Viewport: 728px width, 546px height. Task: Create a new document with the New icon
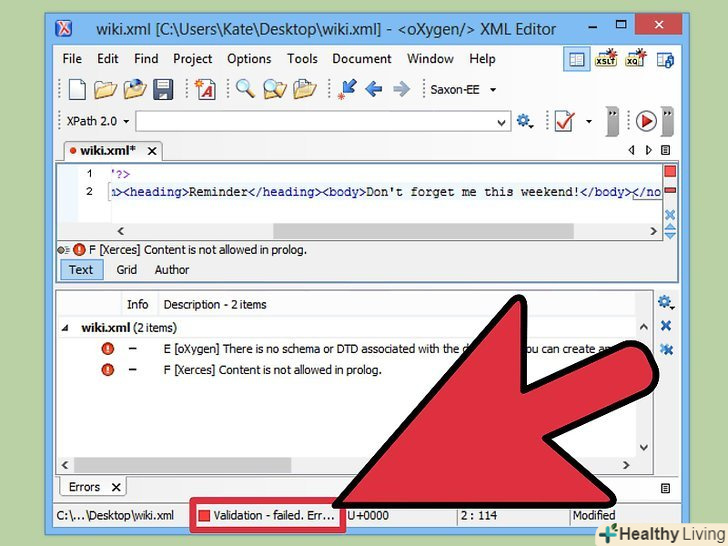77,89
